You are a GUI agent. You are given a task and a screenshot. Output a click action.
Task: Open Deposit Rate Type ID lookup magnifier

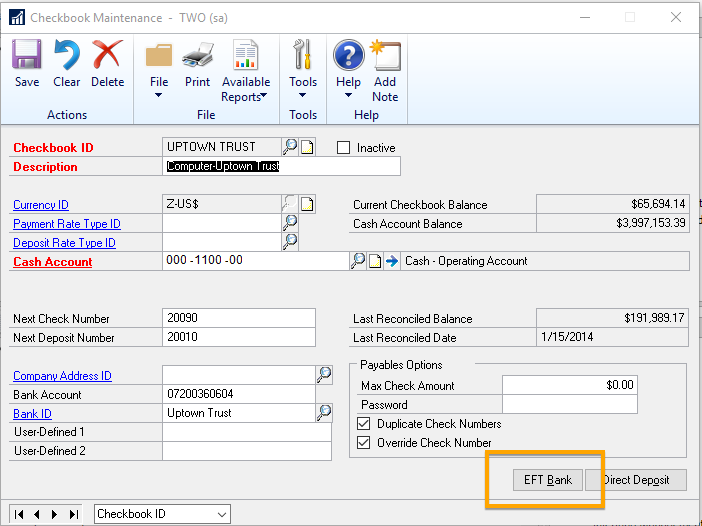pyautogui.click(x=290, y=242)
